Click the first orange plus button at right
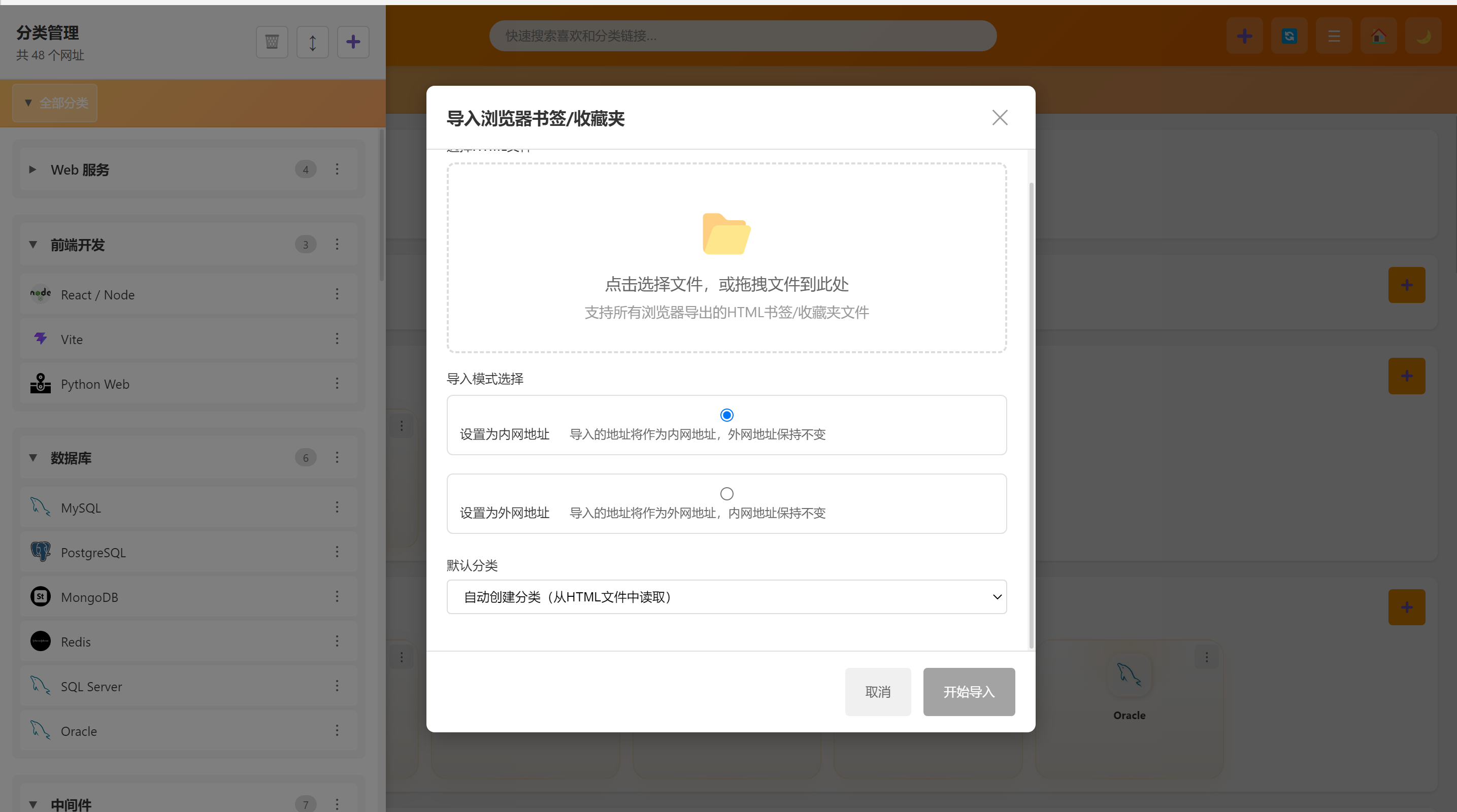 click(x=1406, y=285)
